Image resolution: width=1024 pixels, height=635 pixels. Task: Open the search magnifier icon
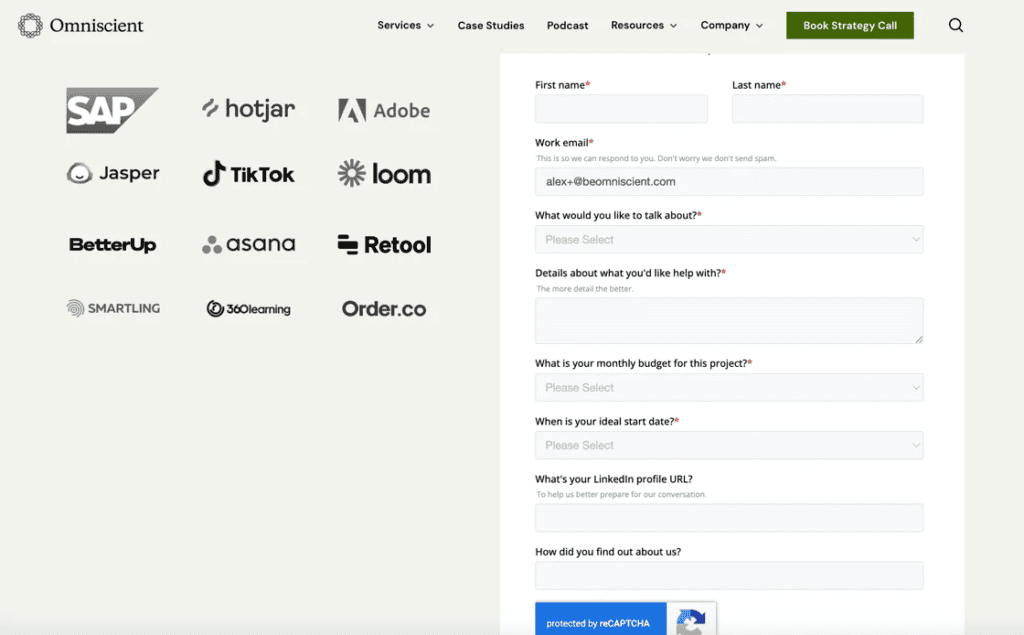[955, 25]
